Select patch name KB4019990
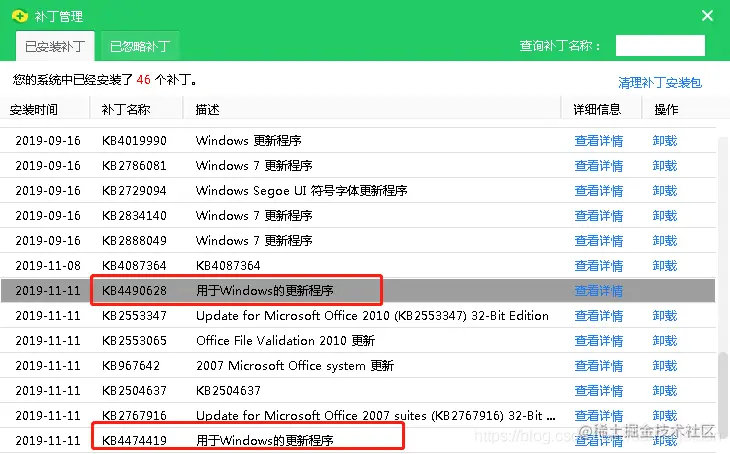 (x=134, y=141)
